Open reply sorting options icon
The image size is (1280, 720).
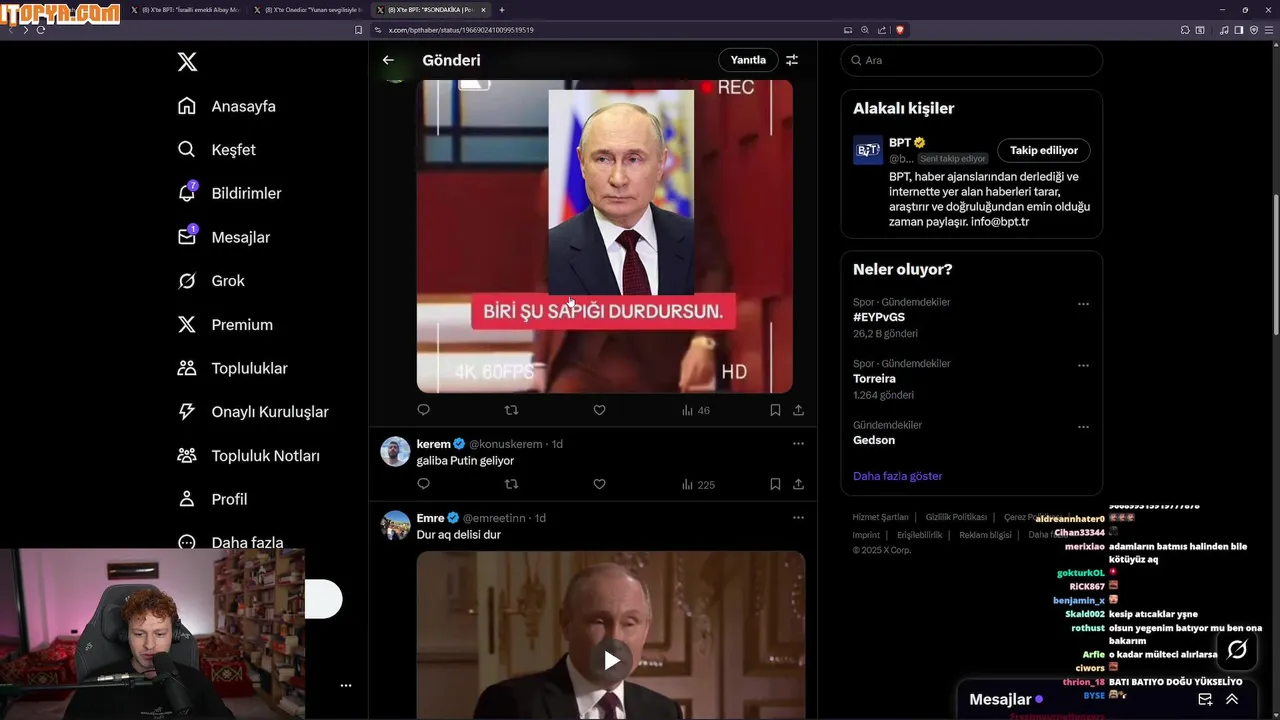(x=792, y=60)
